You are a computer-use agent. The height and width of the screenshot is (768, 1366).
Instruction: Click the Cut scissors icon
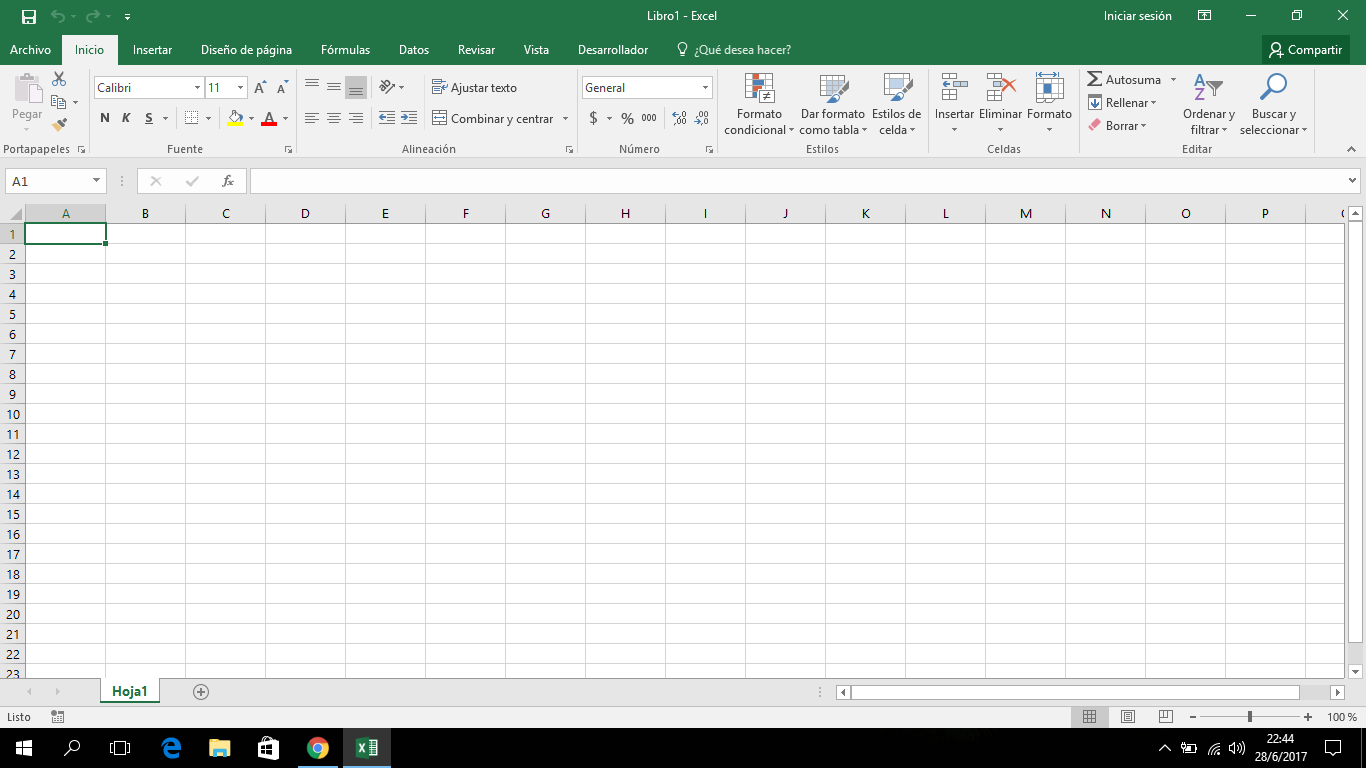click(59, 79)
